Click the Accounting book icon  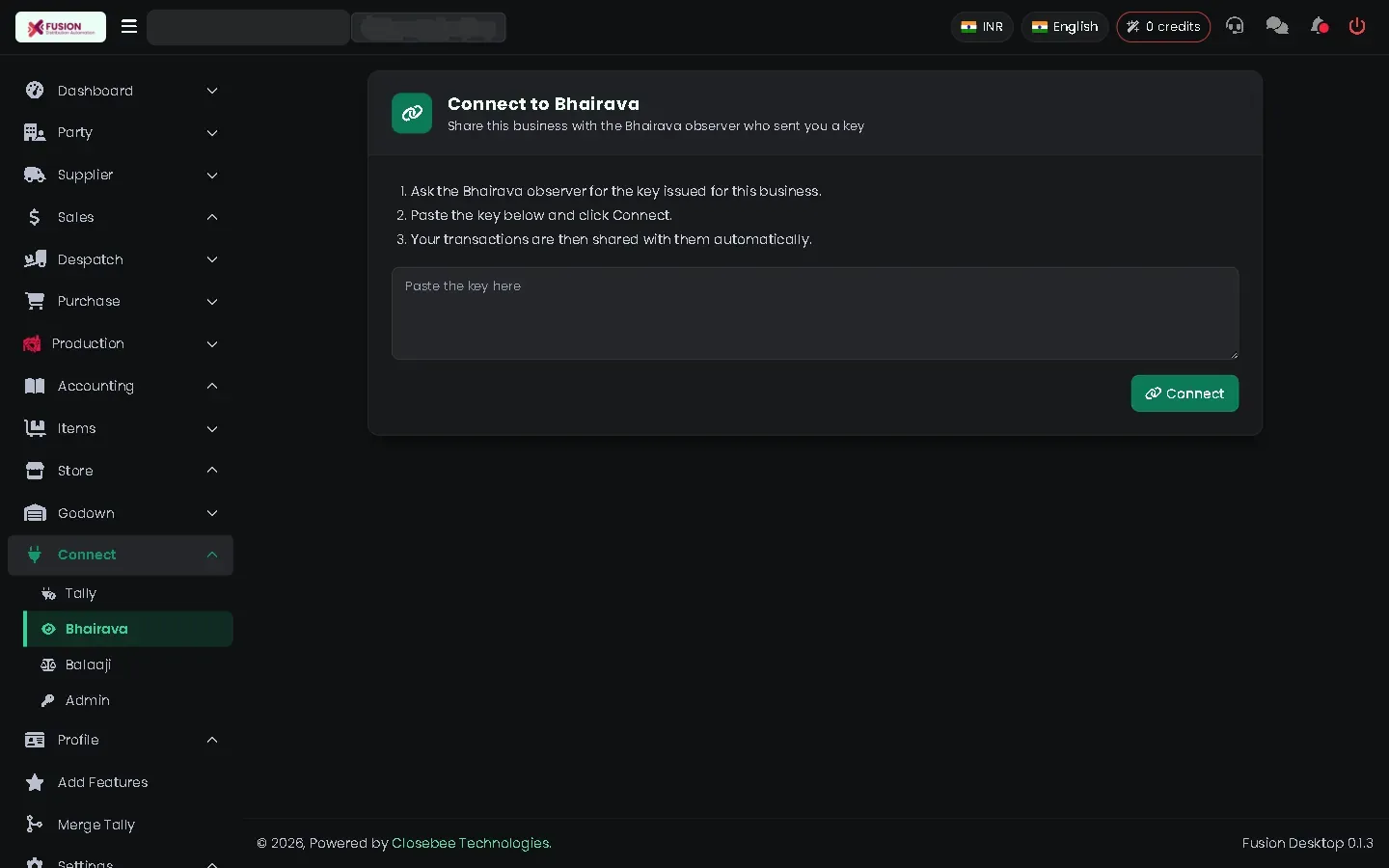tap(35, 386)
